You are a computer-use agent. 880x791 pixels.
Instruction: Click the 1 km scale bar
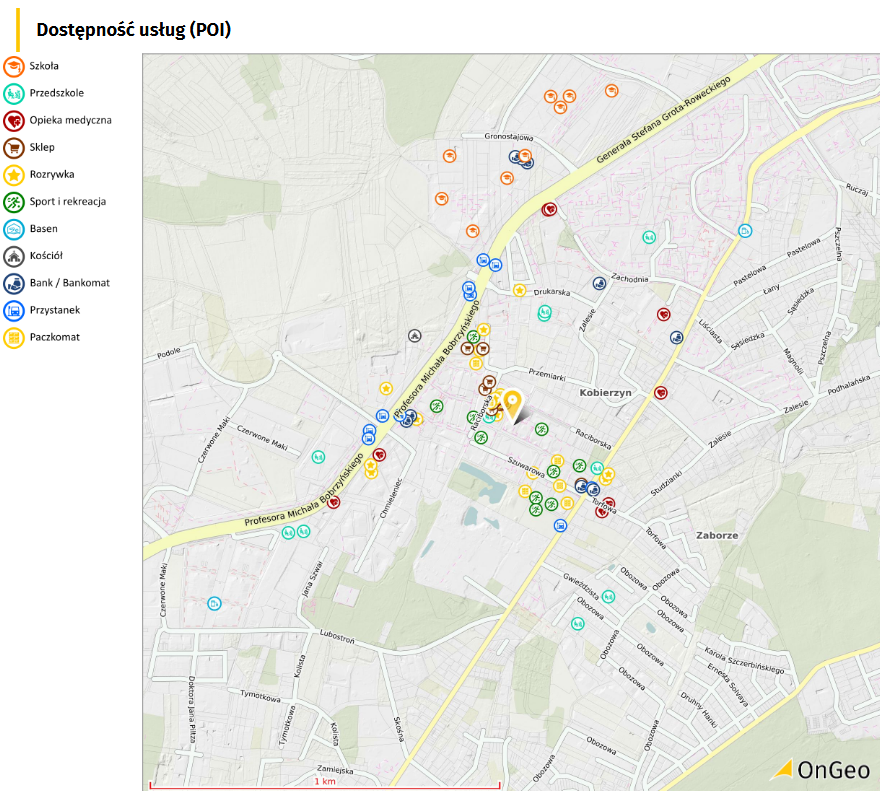[324, 780]
